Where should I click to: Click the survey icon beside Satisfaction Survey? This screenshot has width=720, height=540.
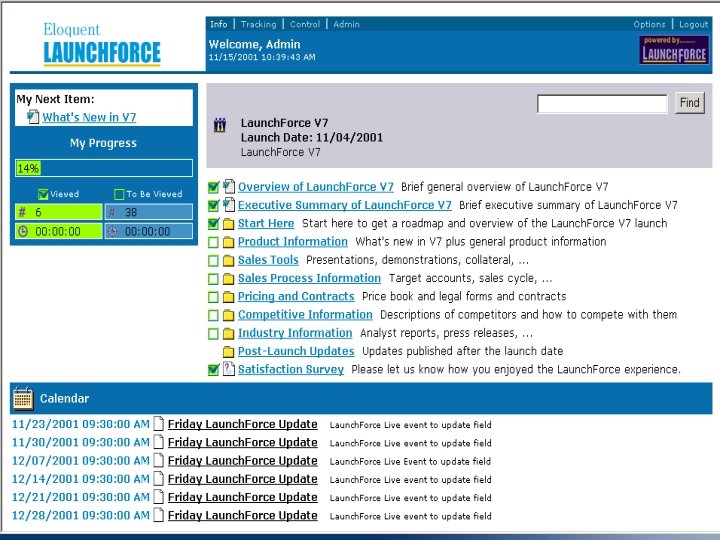click(229, 369)
